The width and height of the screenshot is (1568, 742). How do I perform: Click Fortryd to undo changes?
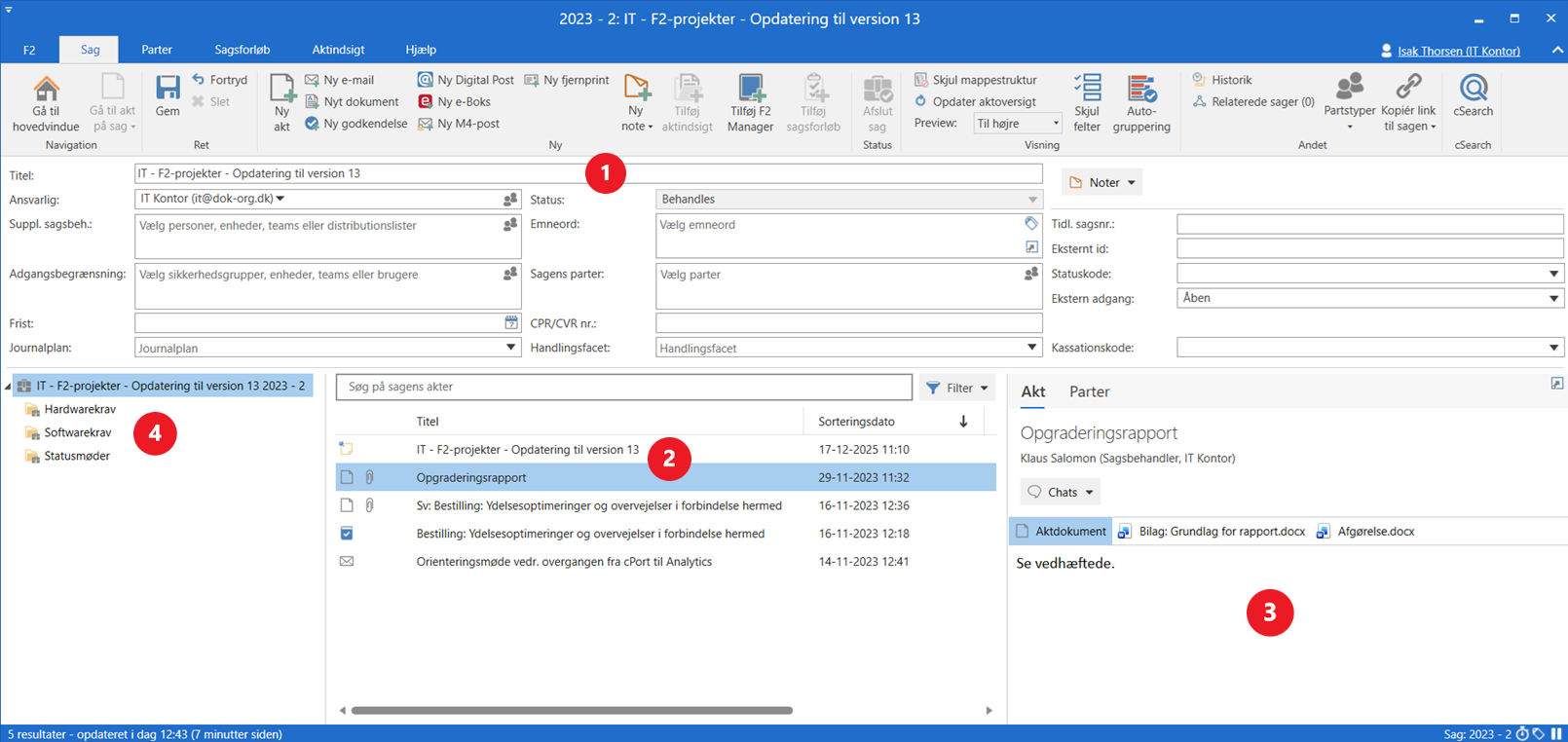(x=219, y=80)
